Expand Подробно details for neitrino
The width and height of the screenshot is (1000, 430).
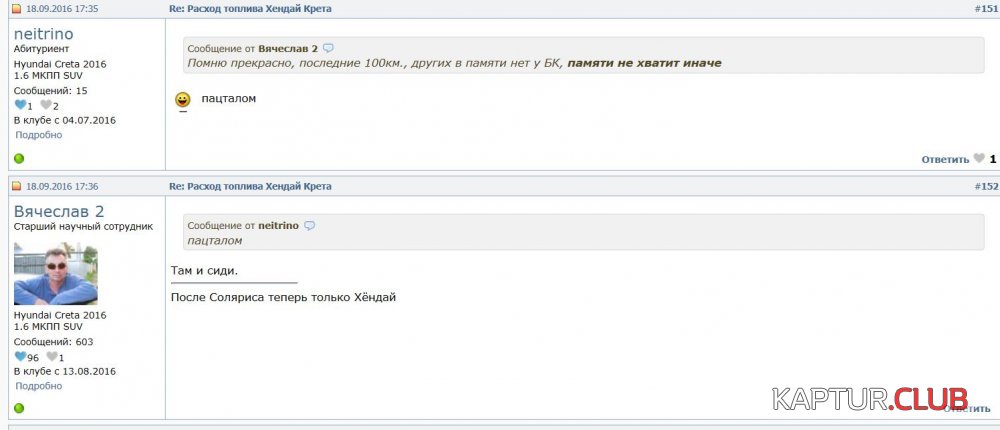[x=39, y=135]
